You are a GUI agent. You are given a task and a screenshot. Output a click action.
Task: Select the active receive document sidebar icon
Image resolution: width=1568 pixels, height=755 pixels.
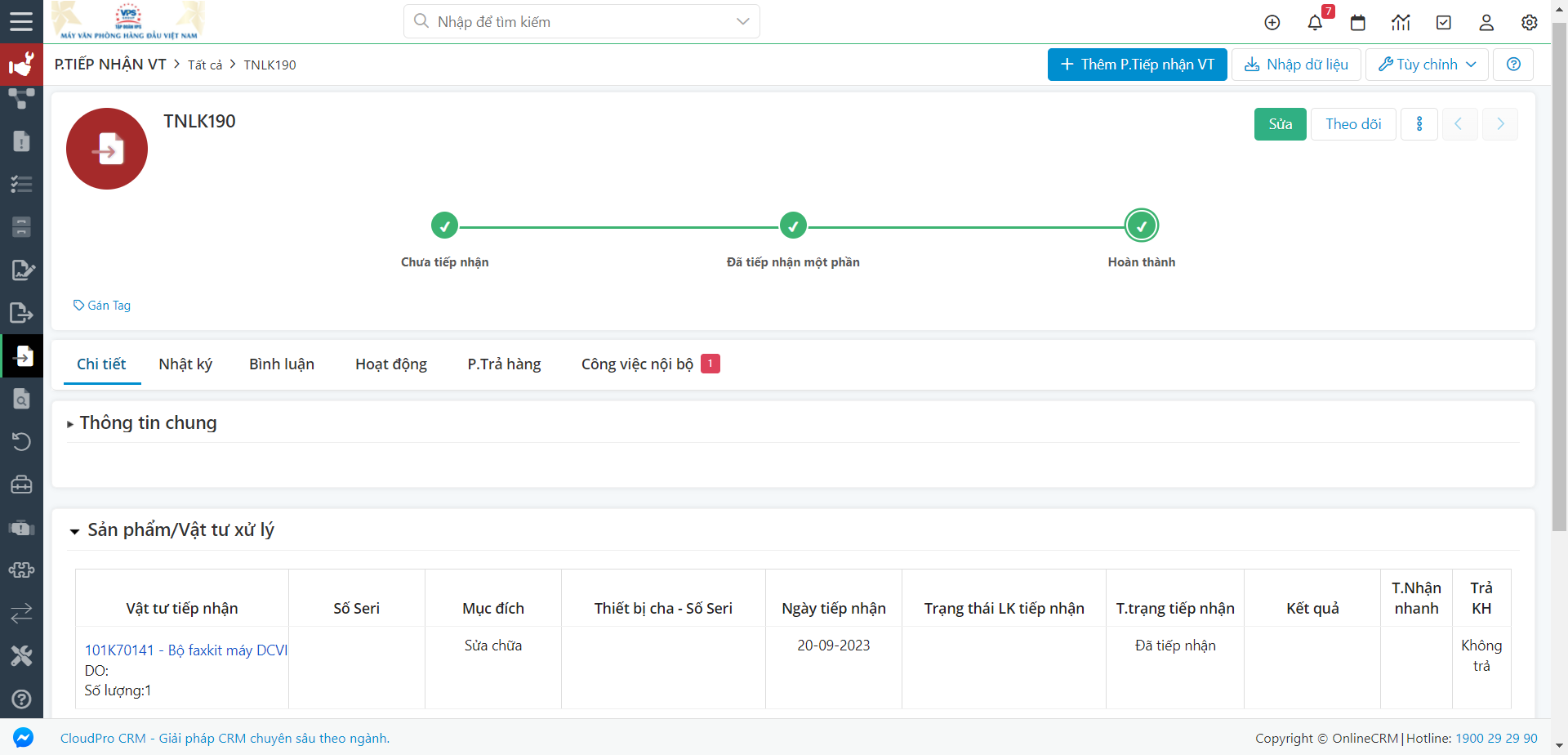pos(22,356)
